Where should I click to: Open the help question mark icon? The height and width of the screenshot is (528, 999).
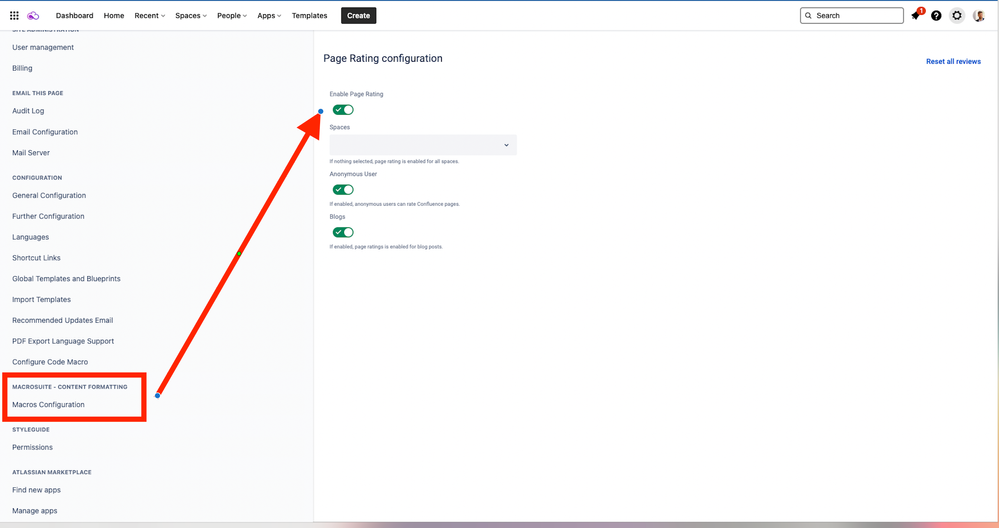(x=936, y=15)
